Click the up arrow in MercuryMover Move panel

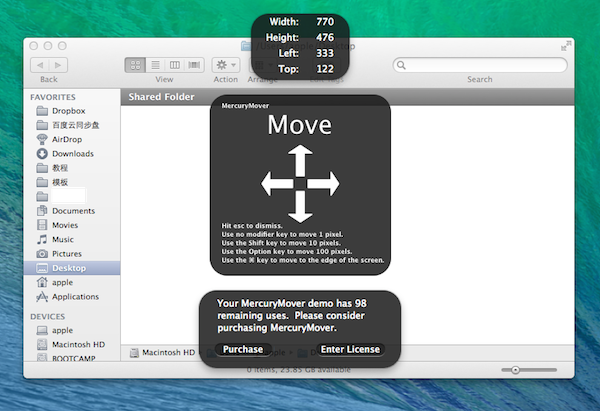tap(300, 160)
